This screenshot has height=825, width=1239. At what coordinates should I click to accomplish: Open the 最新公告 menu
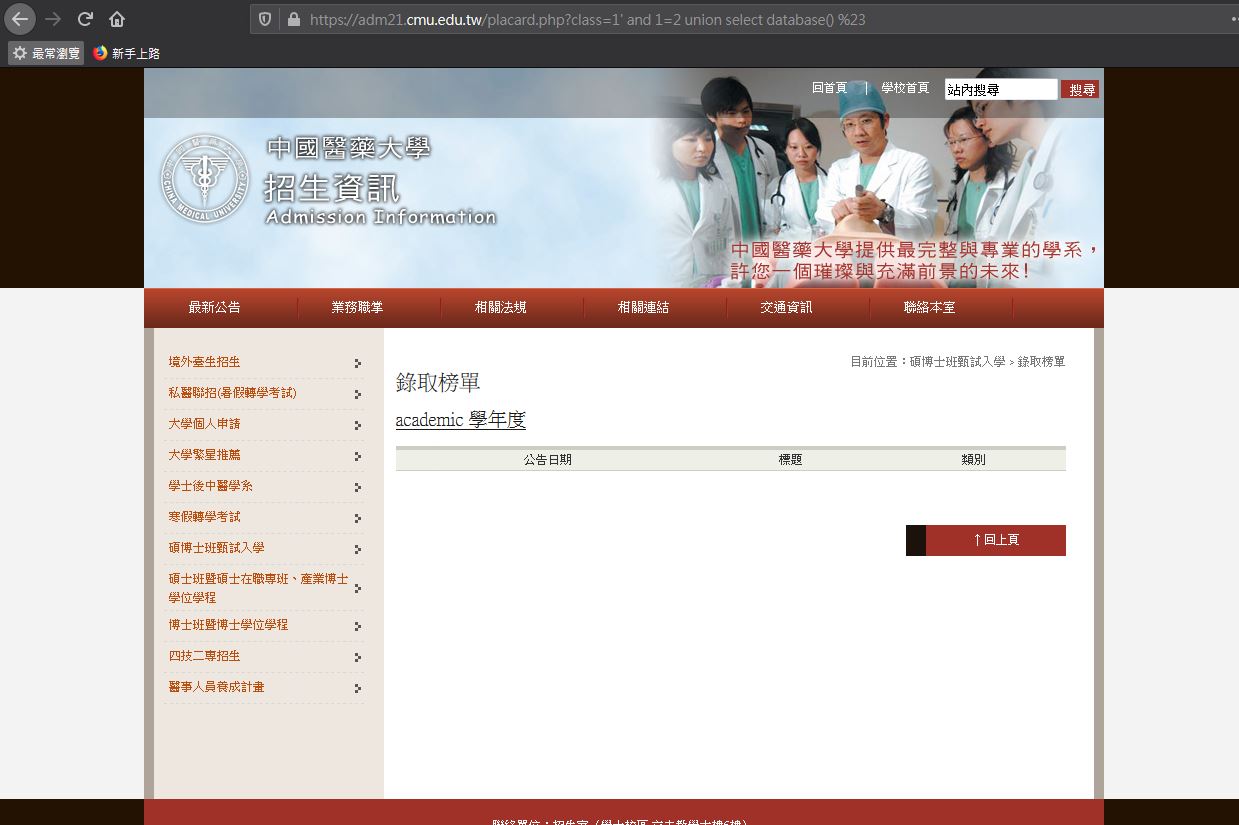tap(214, 307)
